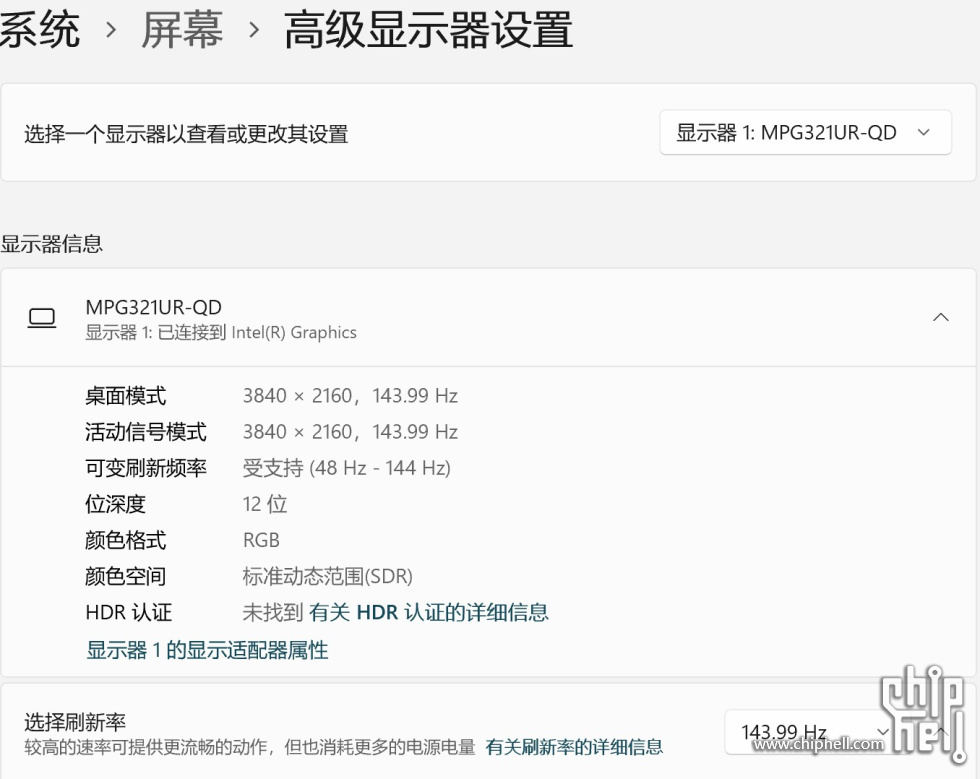980x779 pixels.
Task: Open 有关刷新率的详细信息 link
Action: click(573, 747)
